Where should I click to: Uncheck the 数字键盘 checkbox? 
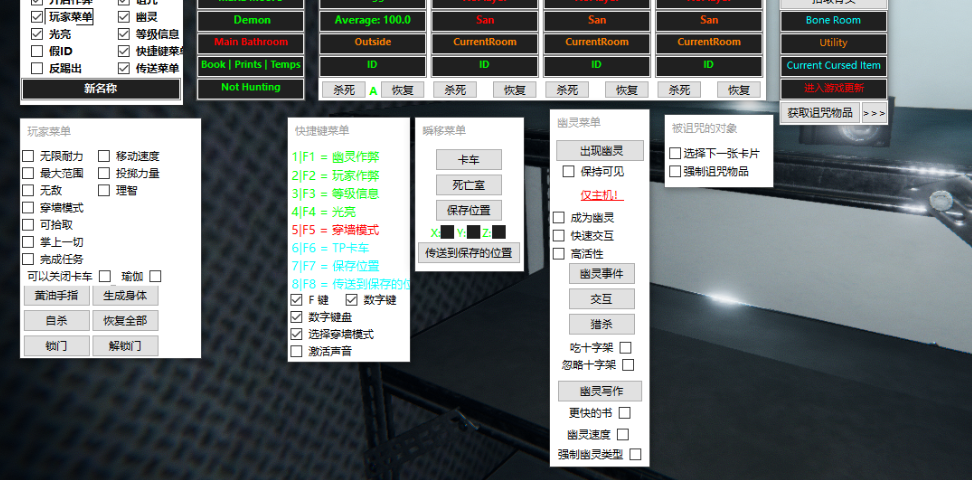point(296,317)
